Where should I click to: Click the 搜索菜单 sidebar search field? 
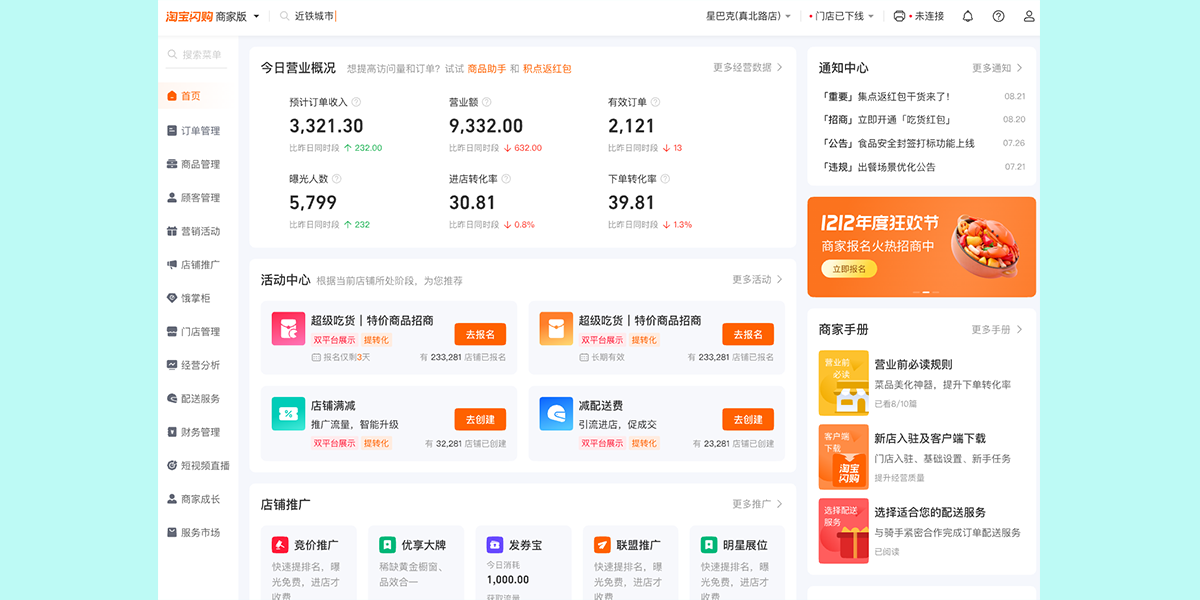coord(201,55)
